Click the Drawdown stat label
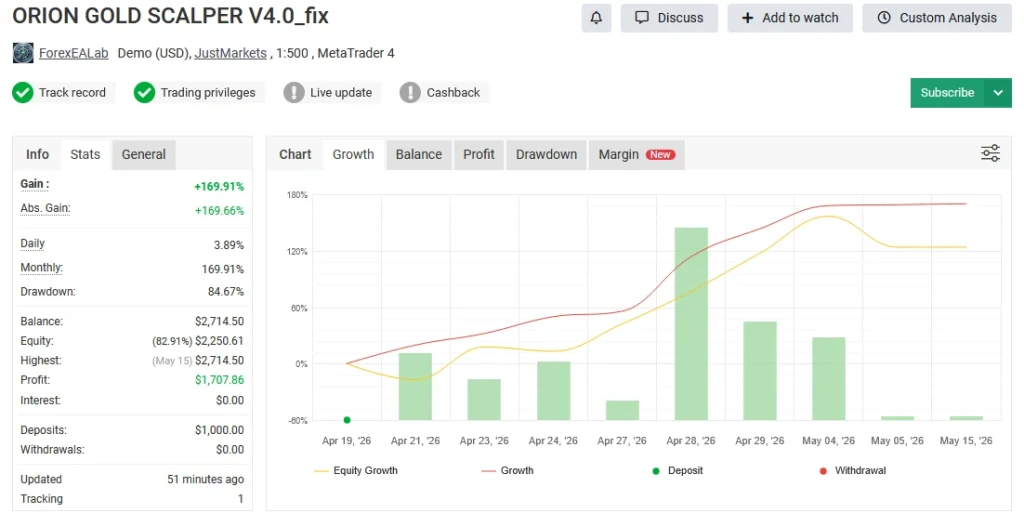 point(48,292)
